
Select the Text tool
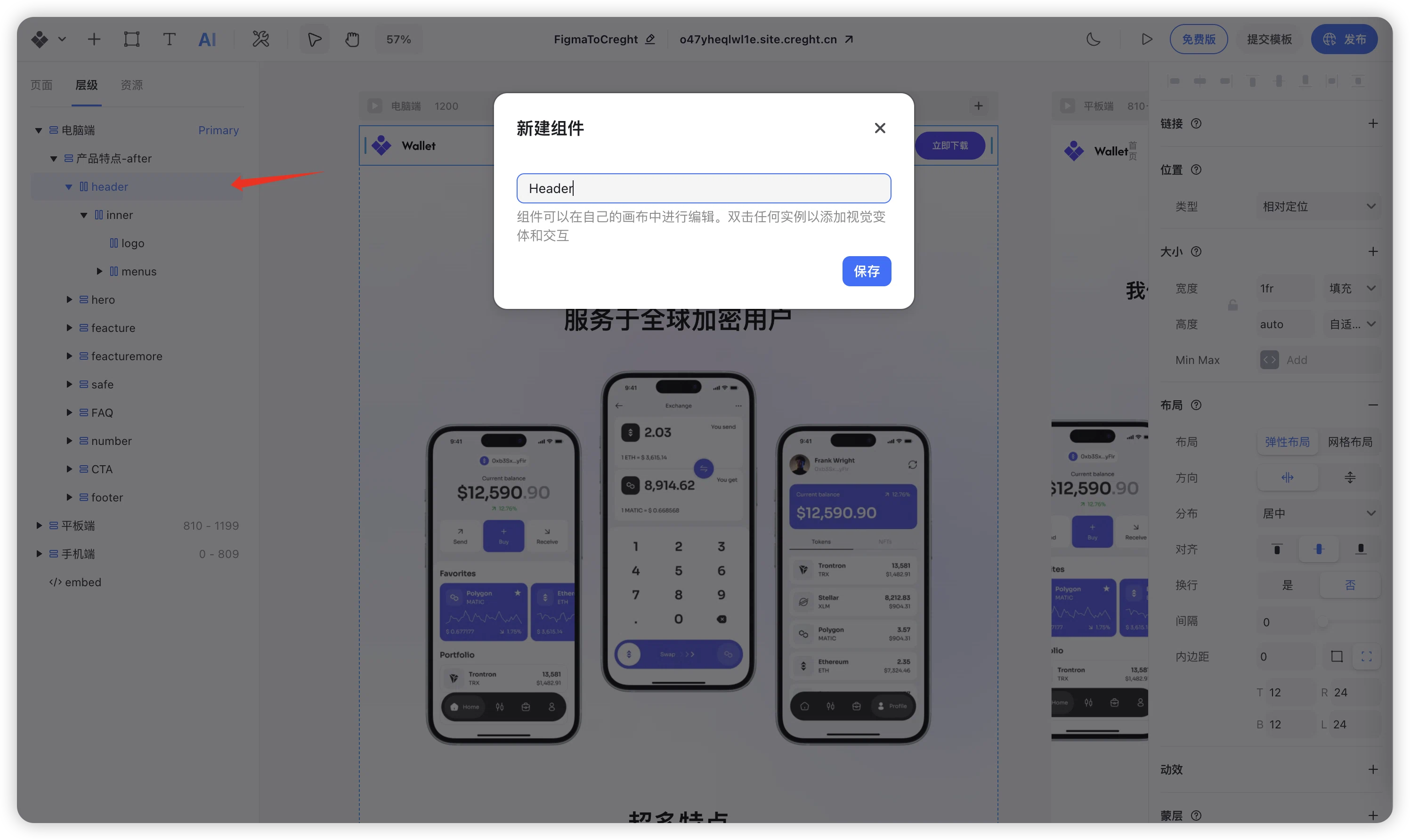(x=169, y=39)
